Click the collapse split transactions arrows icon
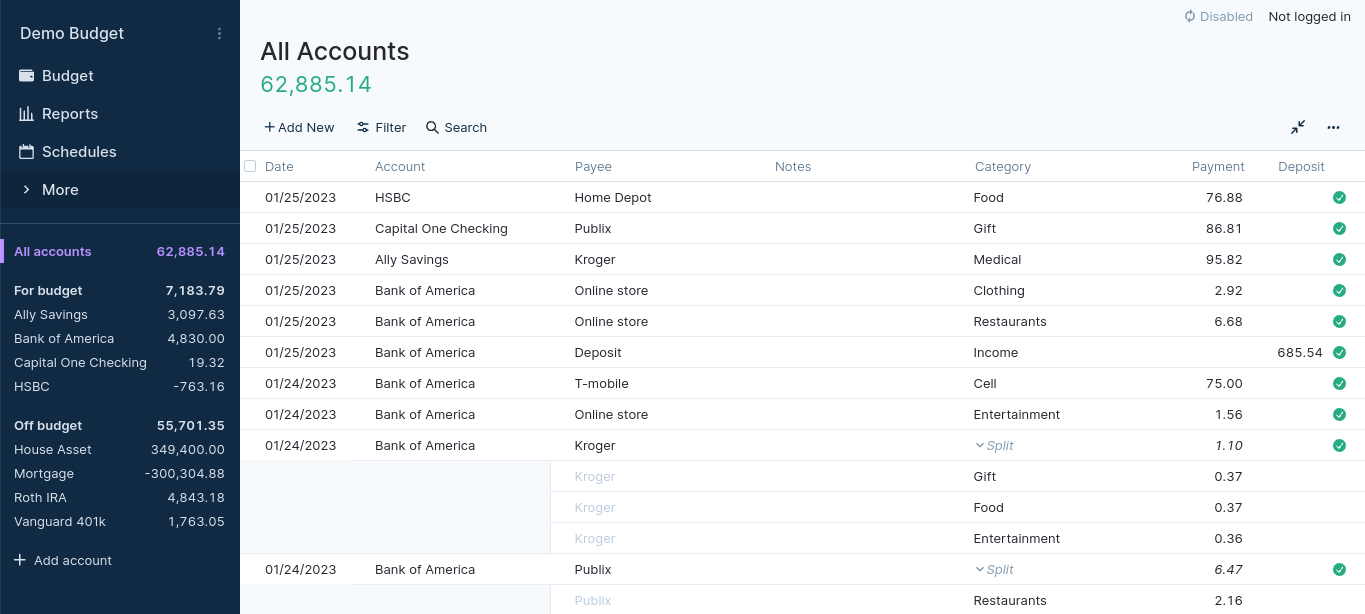 1298,127
